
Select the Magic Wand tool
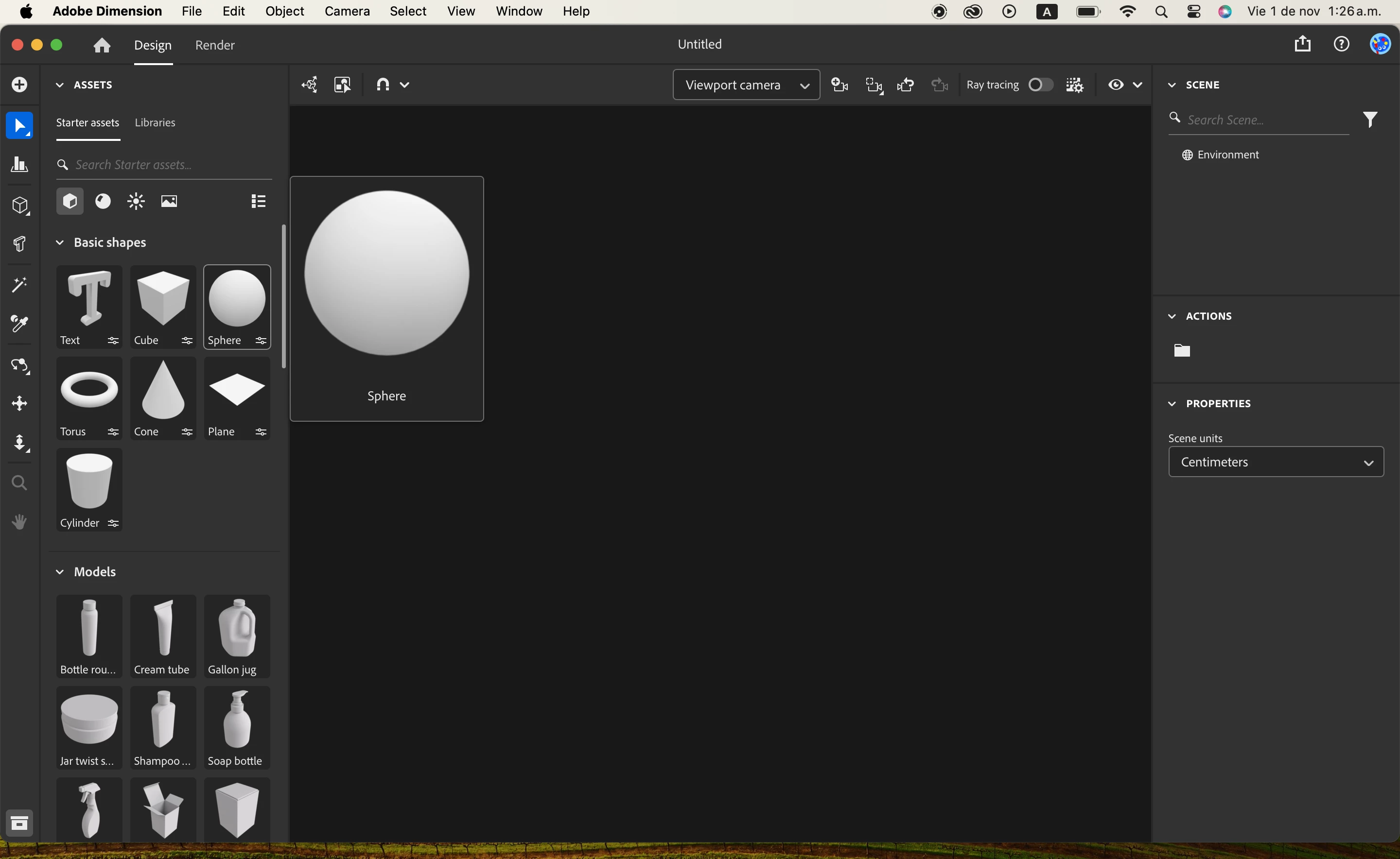click(x=19, y=284)
